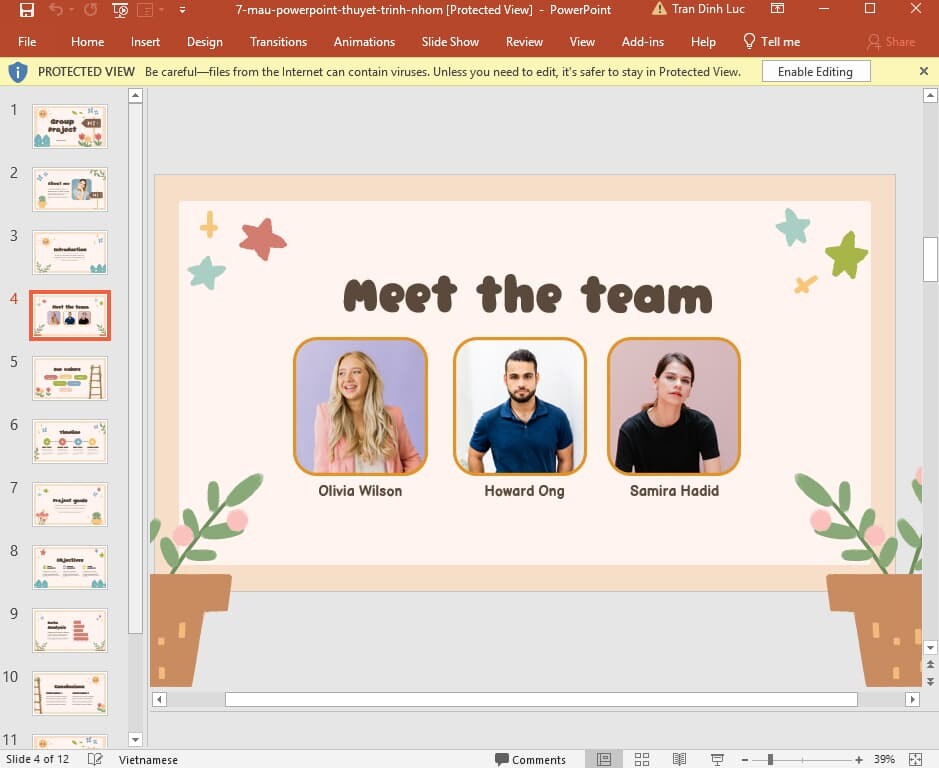Save the presentation from Quick Access Toolbar

click(x=27, y=9)
